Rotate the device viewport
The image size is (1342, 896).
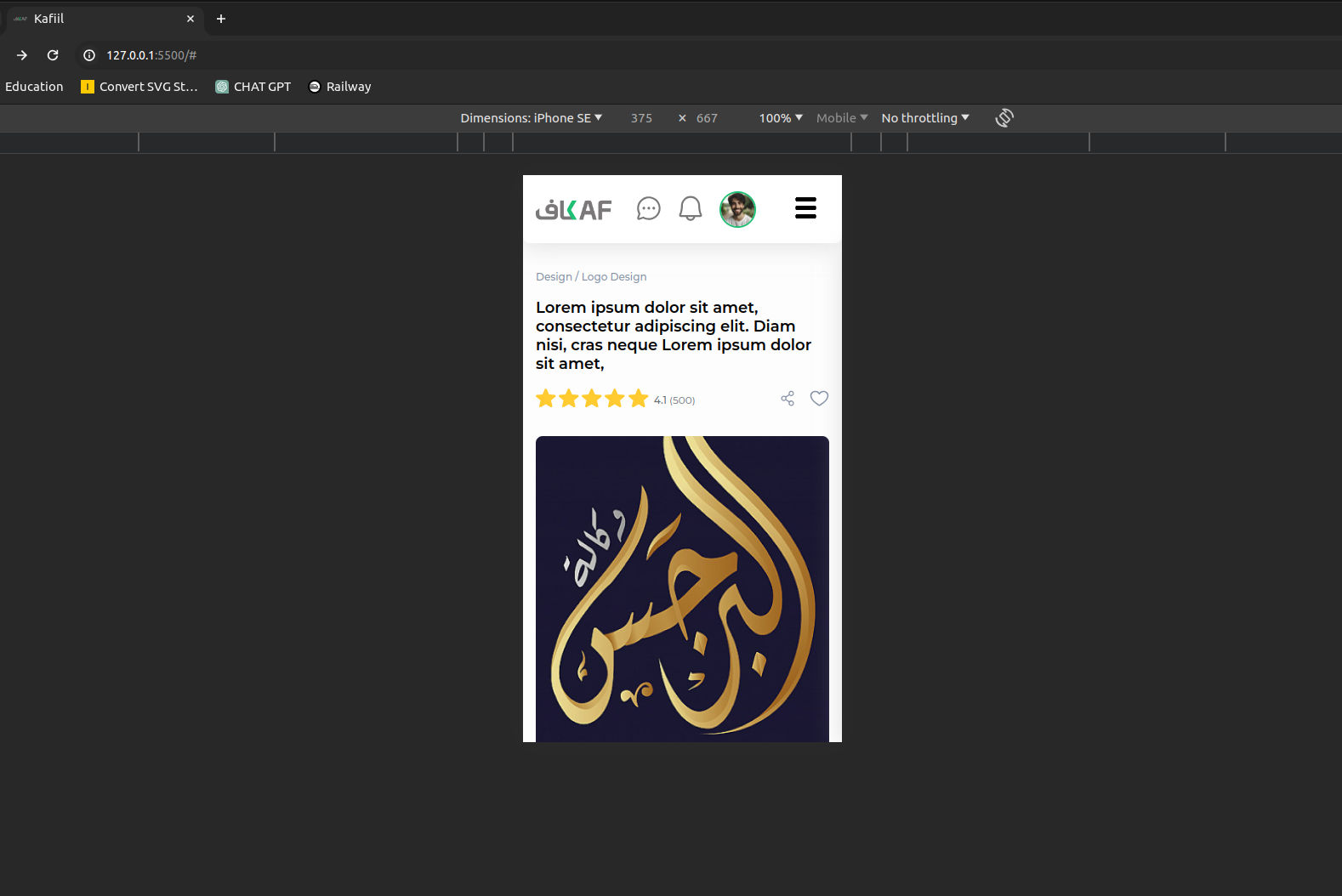tap(1004, 117)
